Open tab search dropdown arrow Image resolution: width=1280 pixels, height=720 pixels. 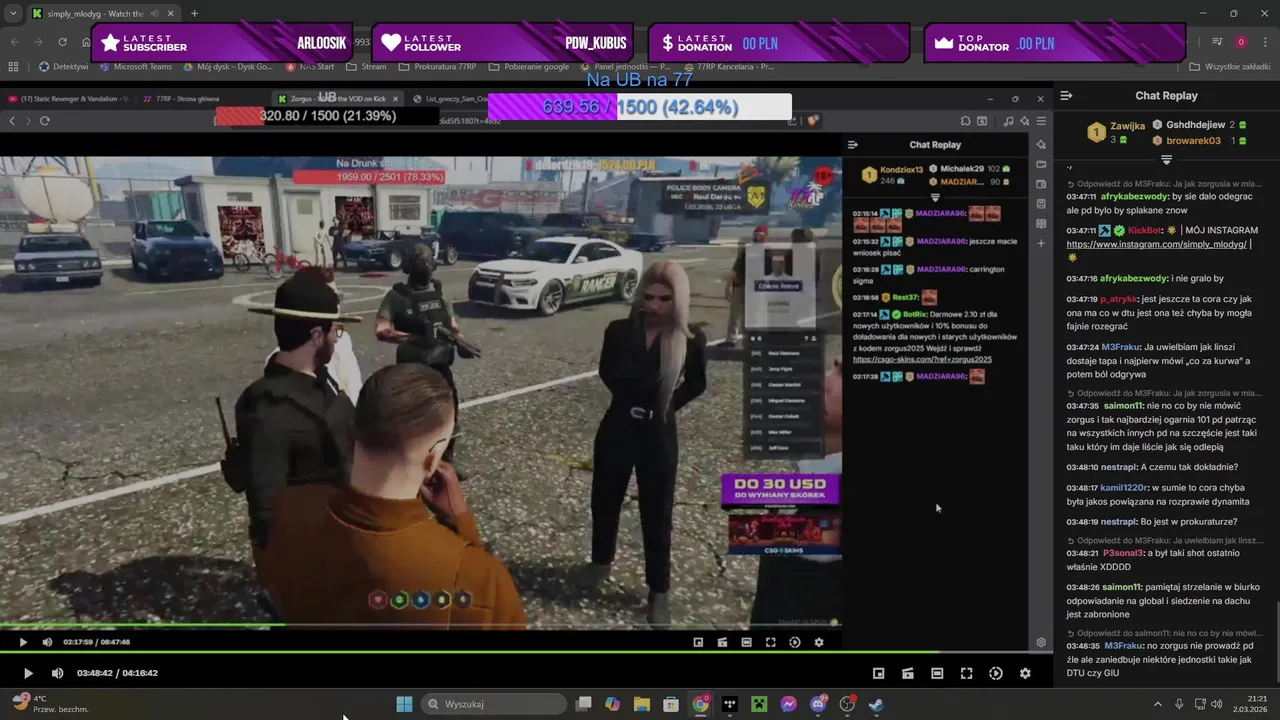pyautogui.click(x=12, y=13)
